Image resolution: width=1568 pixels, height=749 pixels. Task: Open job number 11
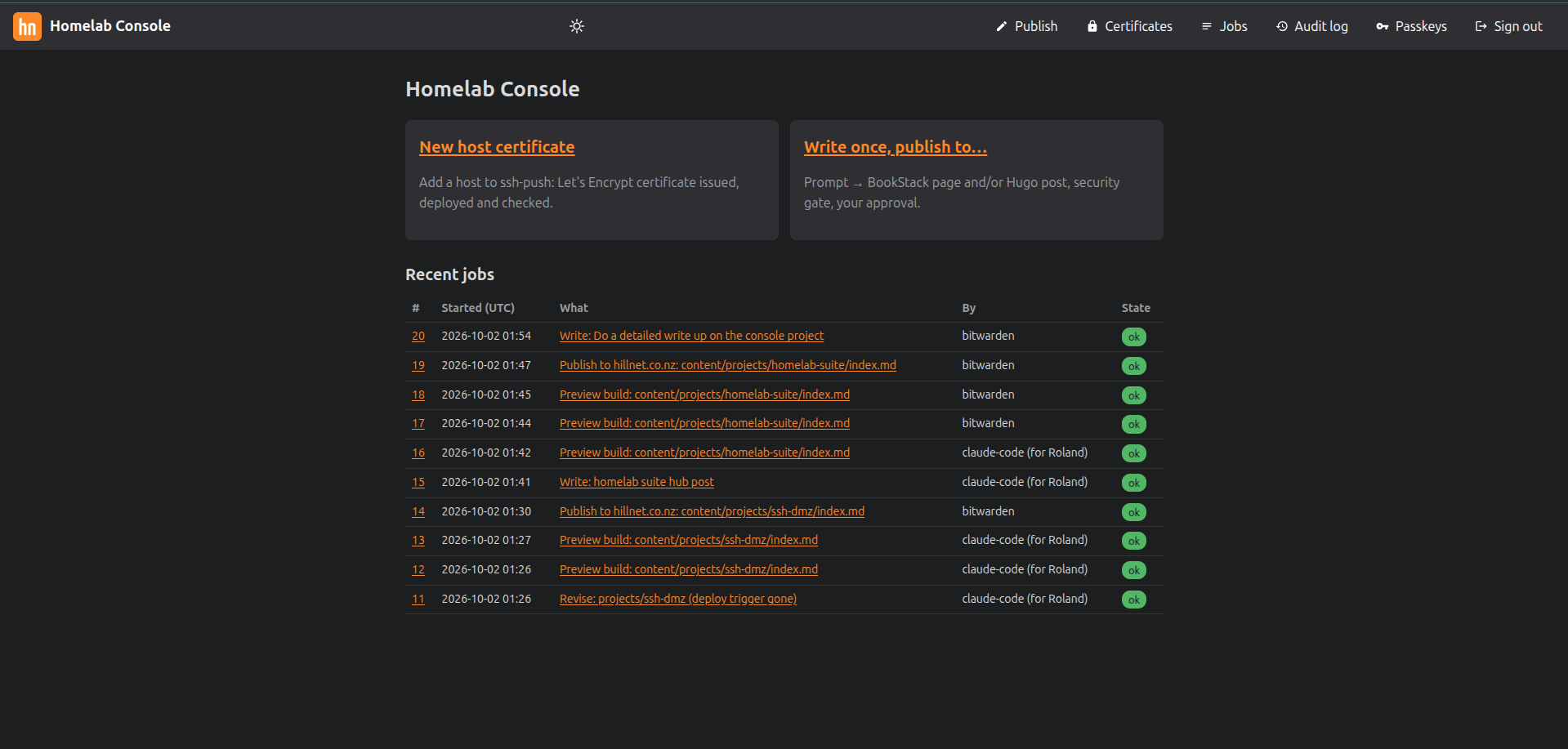click(418, 599)
